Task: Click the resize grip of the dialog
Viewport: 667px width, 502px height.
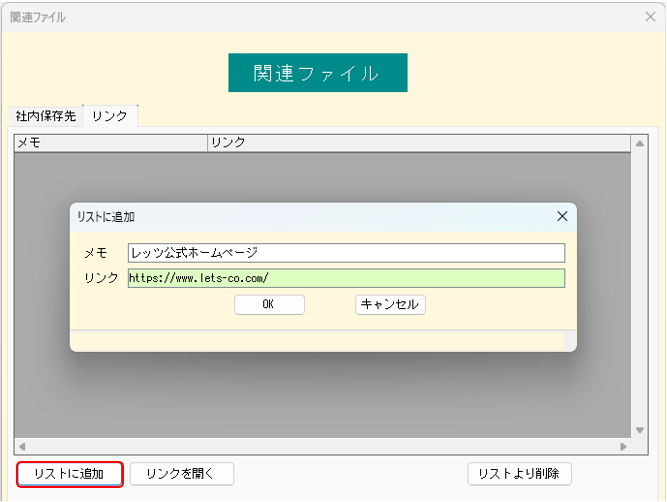Action: [x=570, y=342]
